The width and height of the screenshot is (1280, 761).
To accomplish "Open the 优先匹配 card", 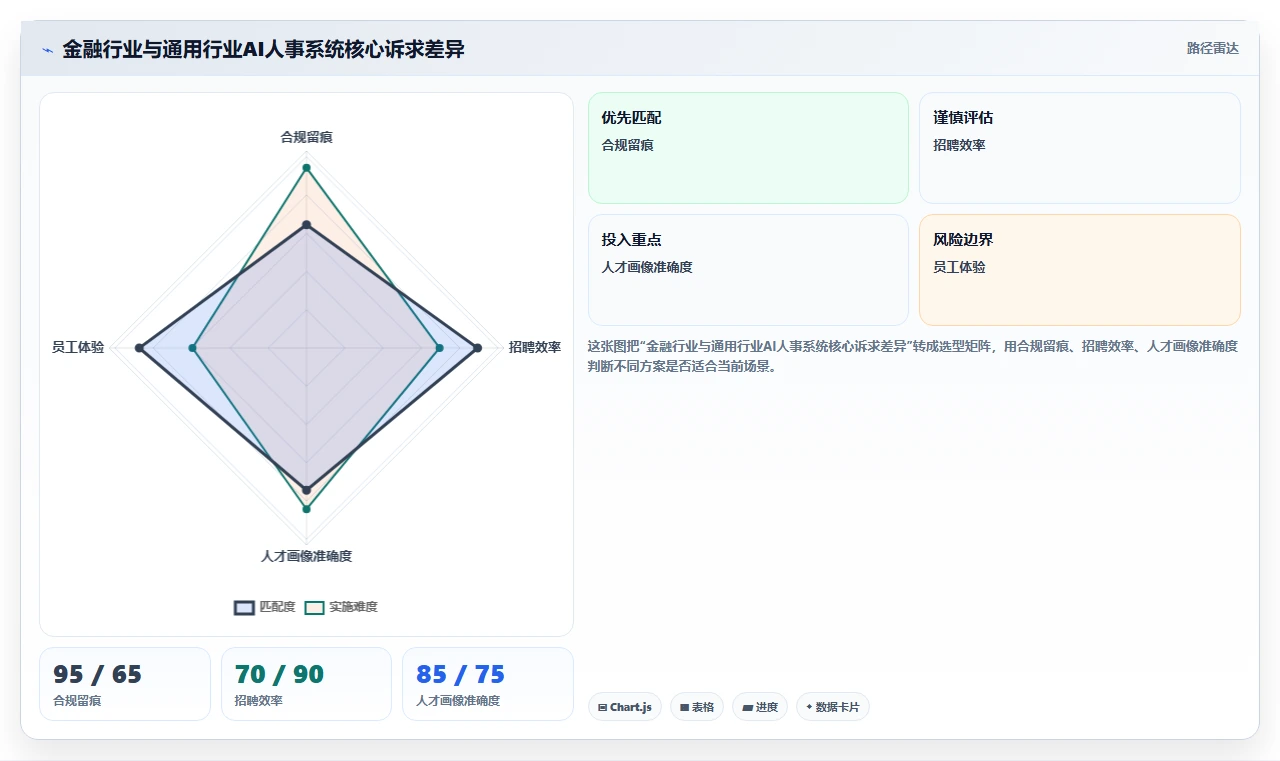I will (748, 148).
